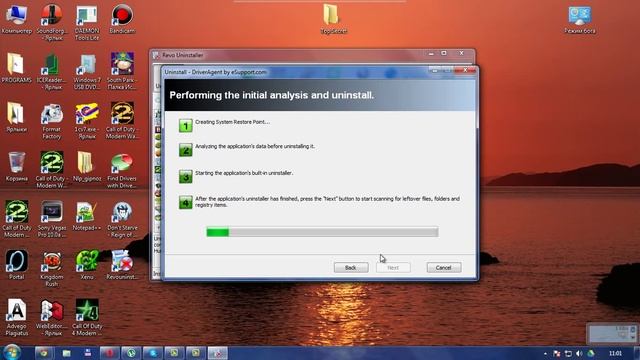Close the Uninstall - DriverAgent dialog
This screenshot has width=640, height=360.
click(x=466, y=71)
